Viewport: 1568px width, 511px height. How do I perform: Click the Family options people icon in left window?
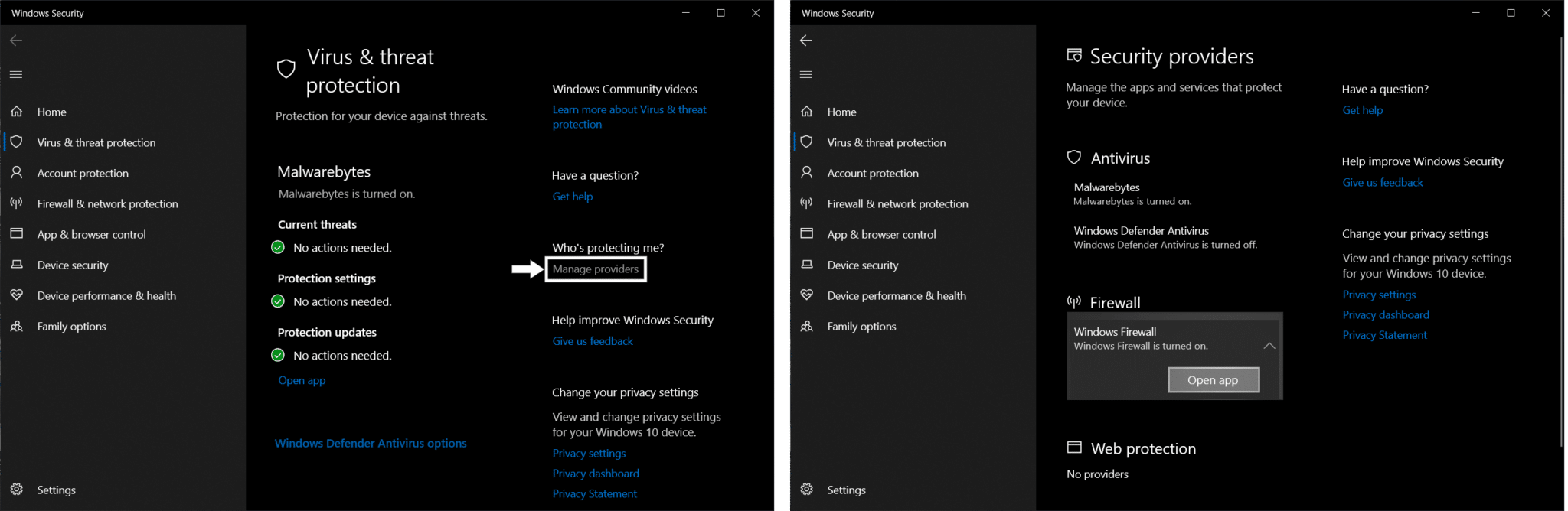[x=16, y=326]
